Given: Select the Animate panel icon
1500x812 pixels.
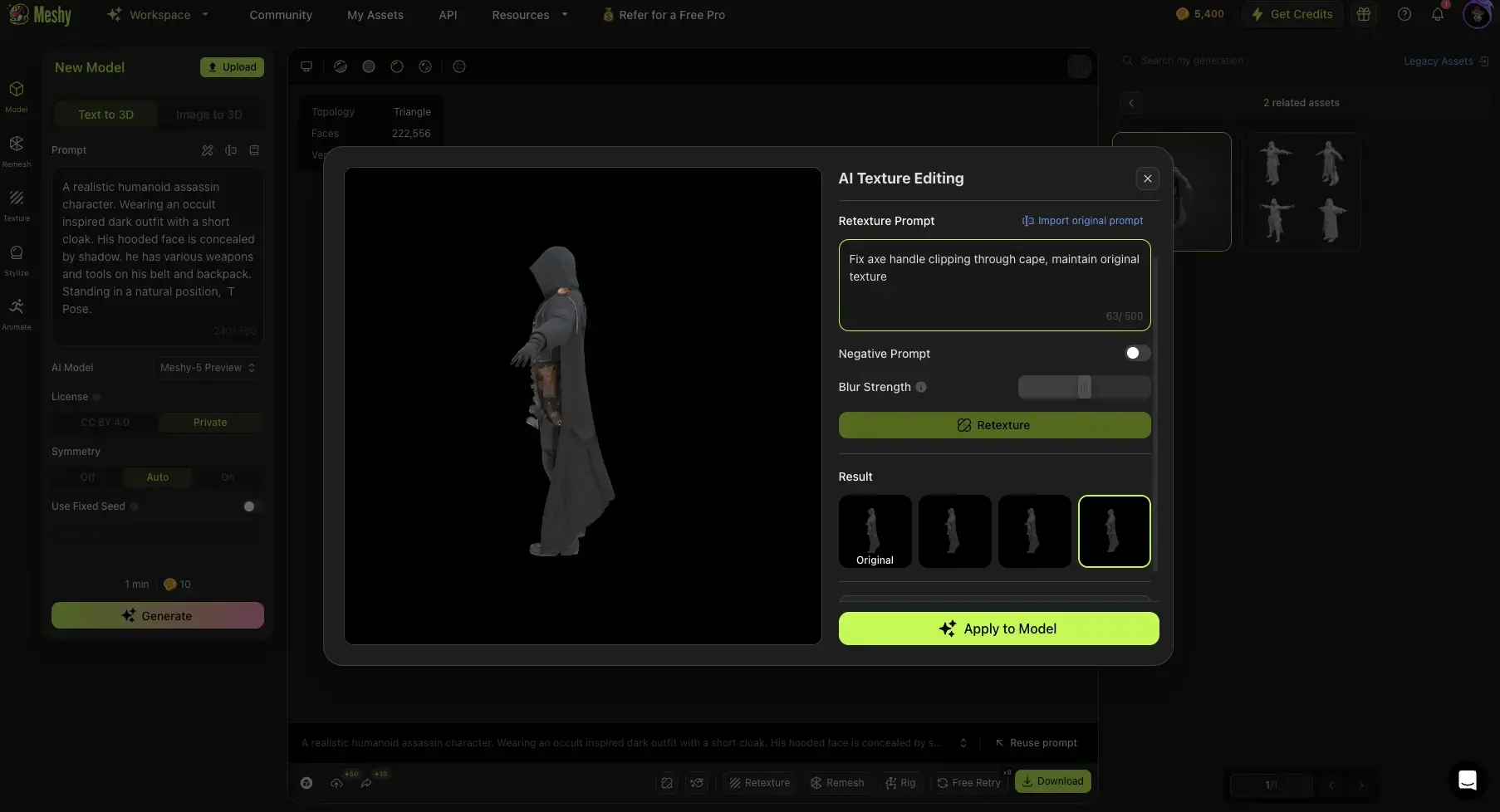Looking at the screenshot, I should point(17,313).
